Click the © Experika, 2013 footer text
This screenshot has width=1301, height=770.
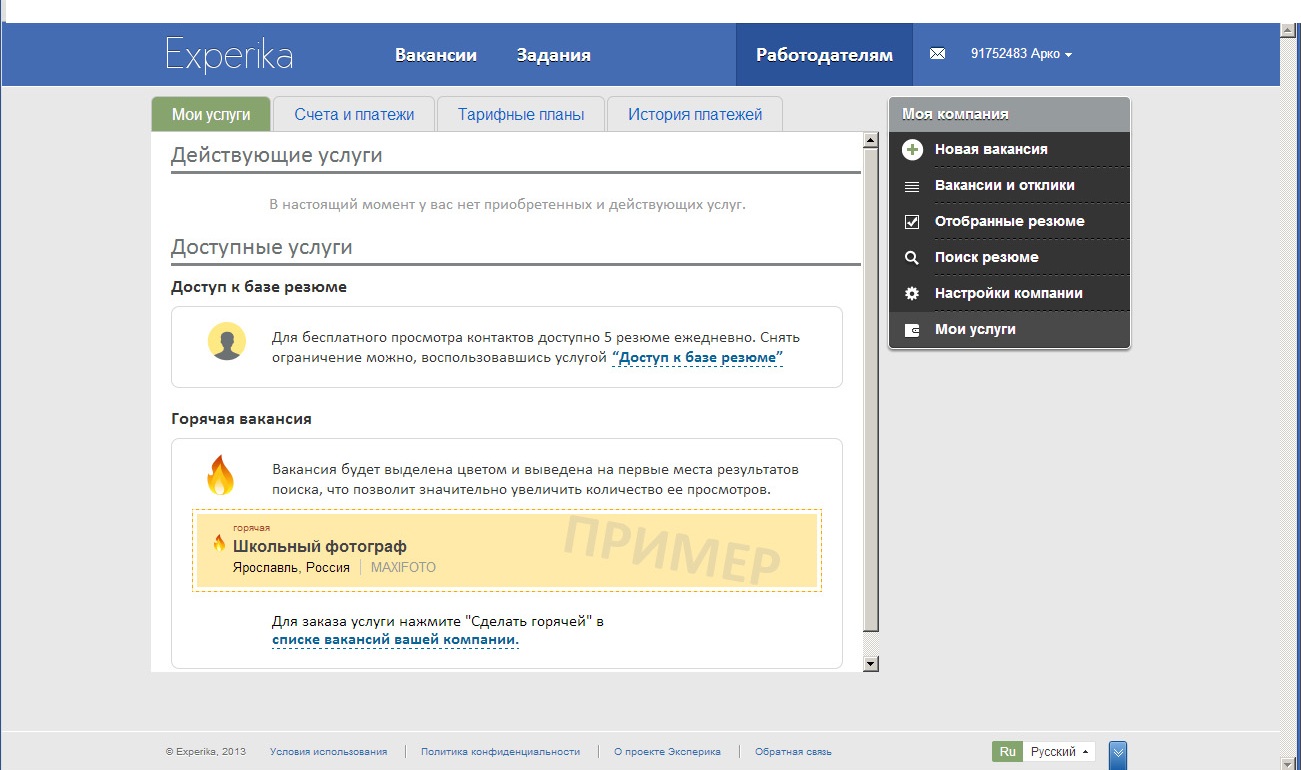coord(206,752)
